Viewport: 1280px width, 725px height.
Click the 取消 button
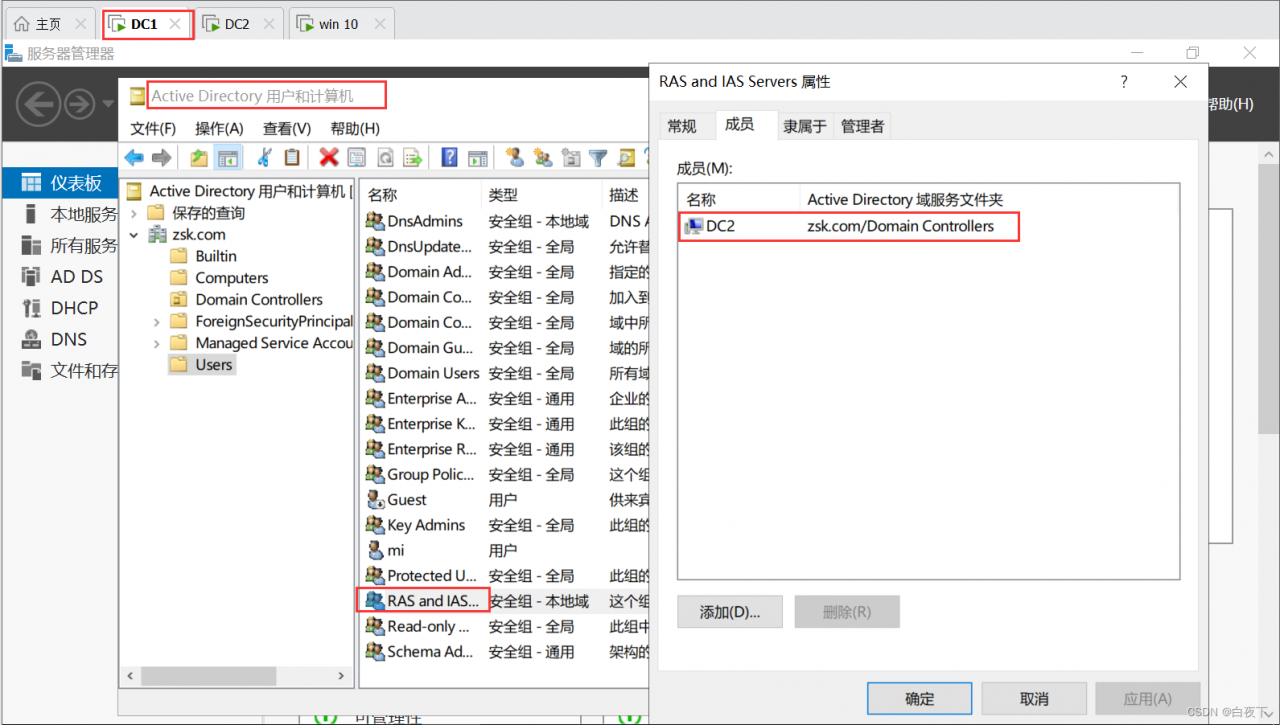pos(1034,699)
